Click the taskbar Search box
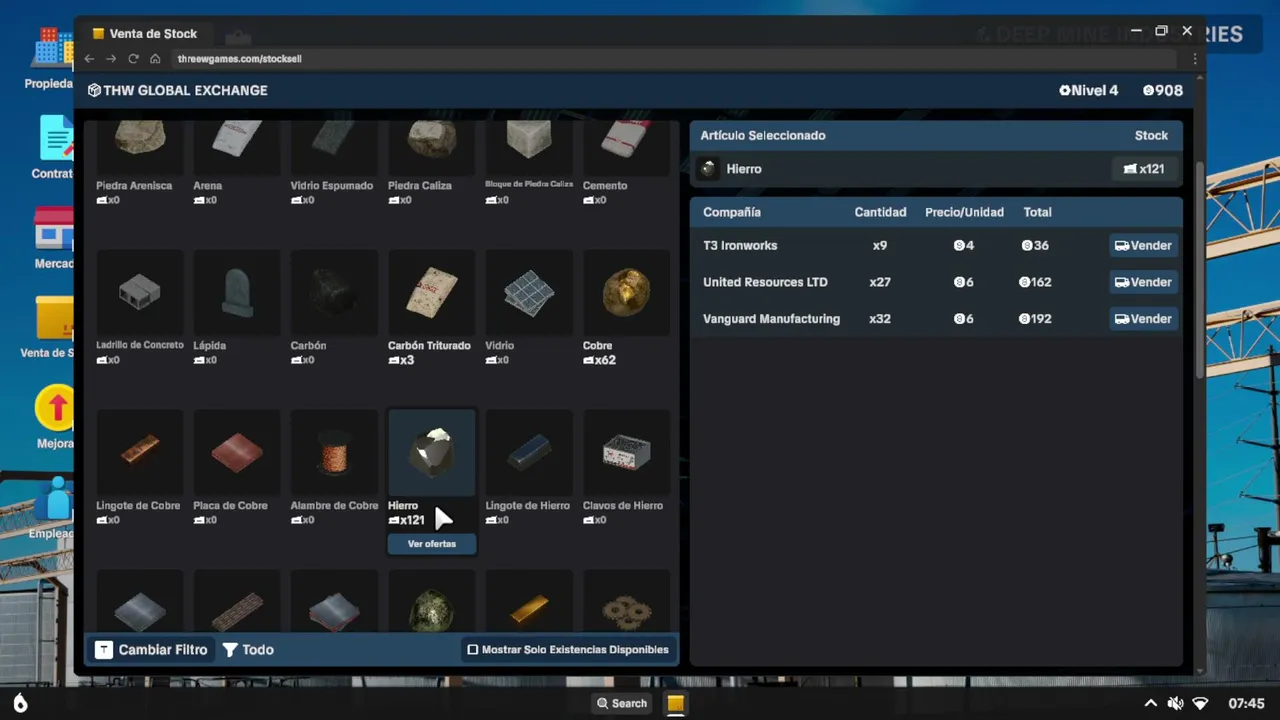The image size is (1280, 720). point(622,703)
